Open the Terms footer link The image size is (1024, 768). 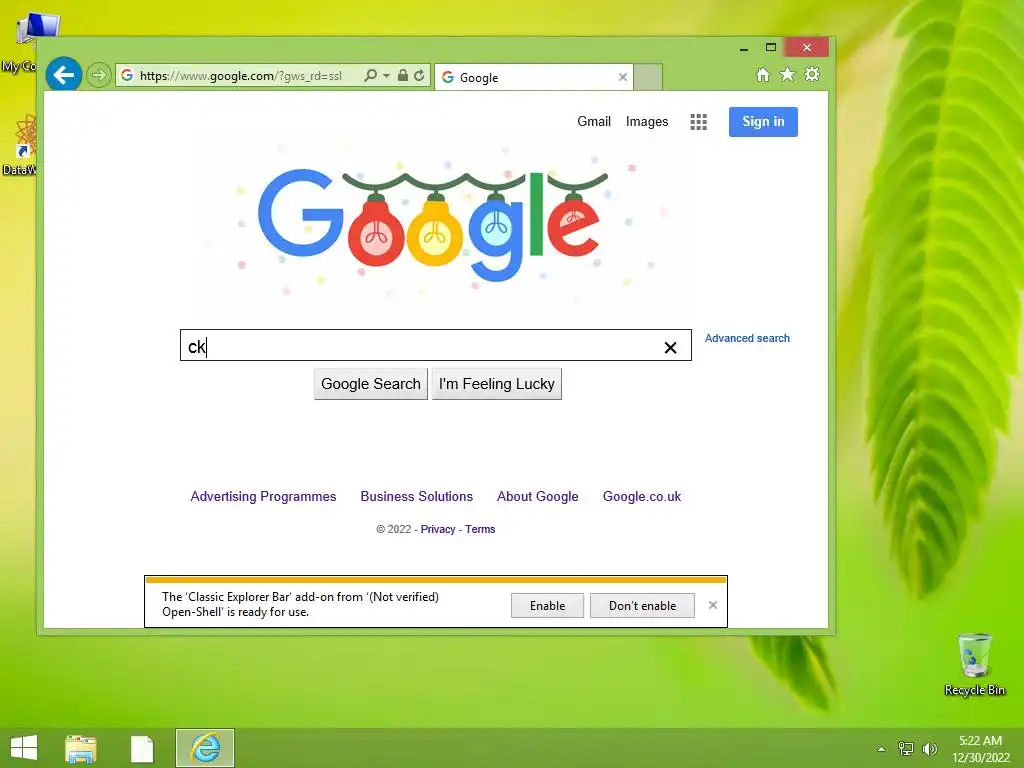(480, 530)
